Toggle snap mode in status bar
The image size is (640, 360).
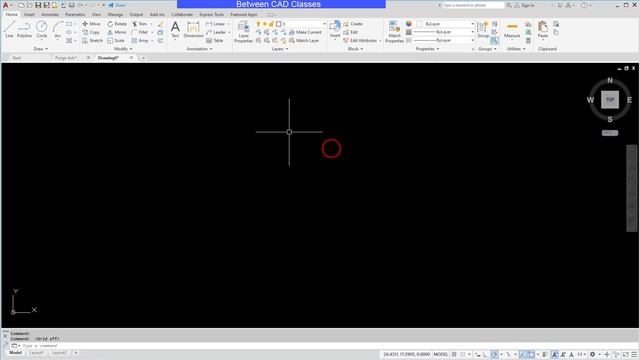(x=463, y=354)
